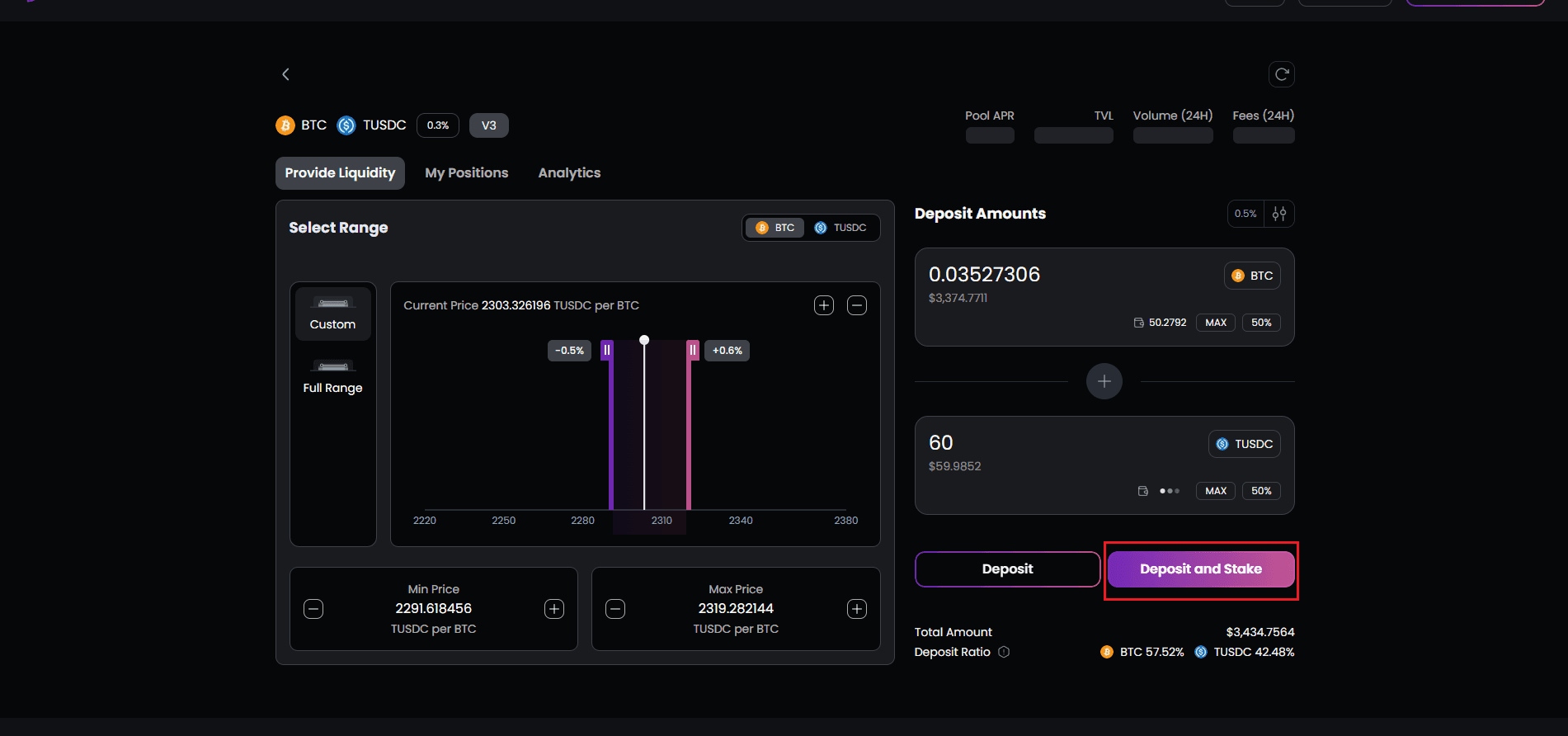
Task: Increase the Min Price value
Action: point(554,609)
